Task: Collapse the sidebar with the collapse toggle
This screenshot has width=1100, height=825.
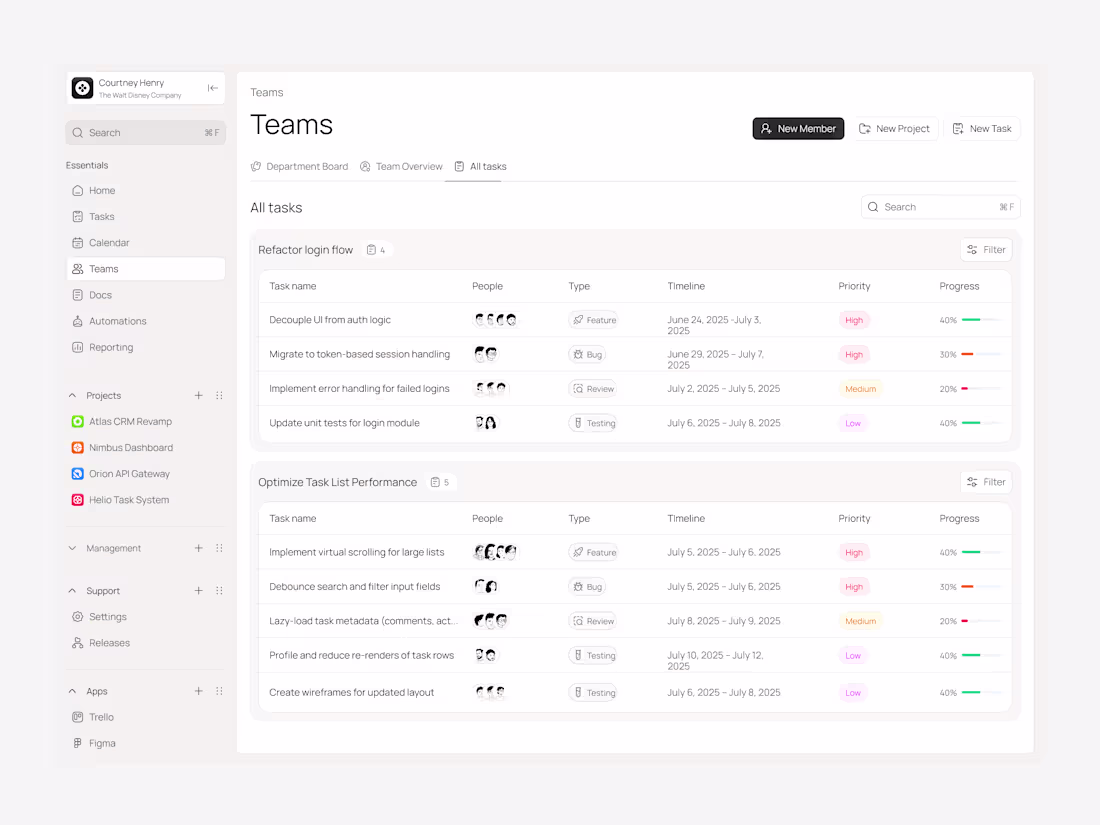Action: point(212,88)
